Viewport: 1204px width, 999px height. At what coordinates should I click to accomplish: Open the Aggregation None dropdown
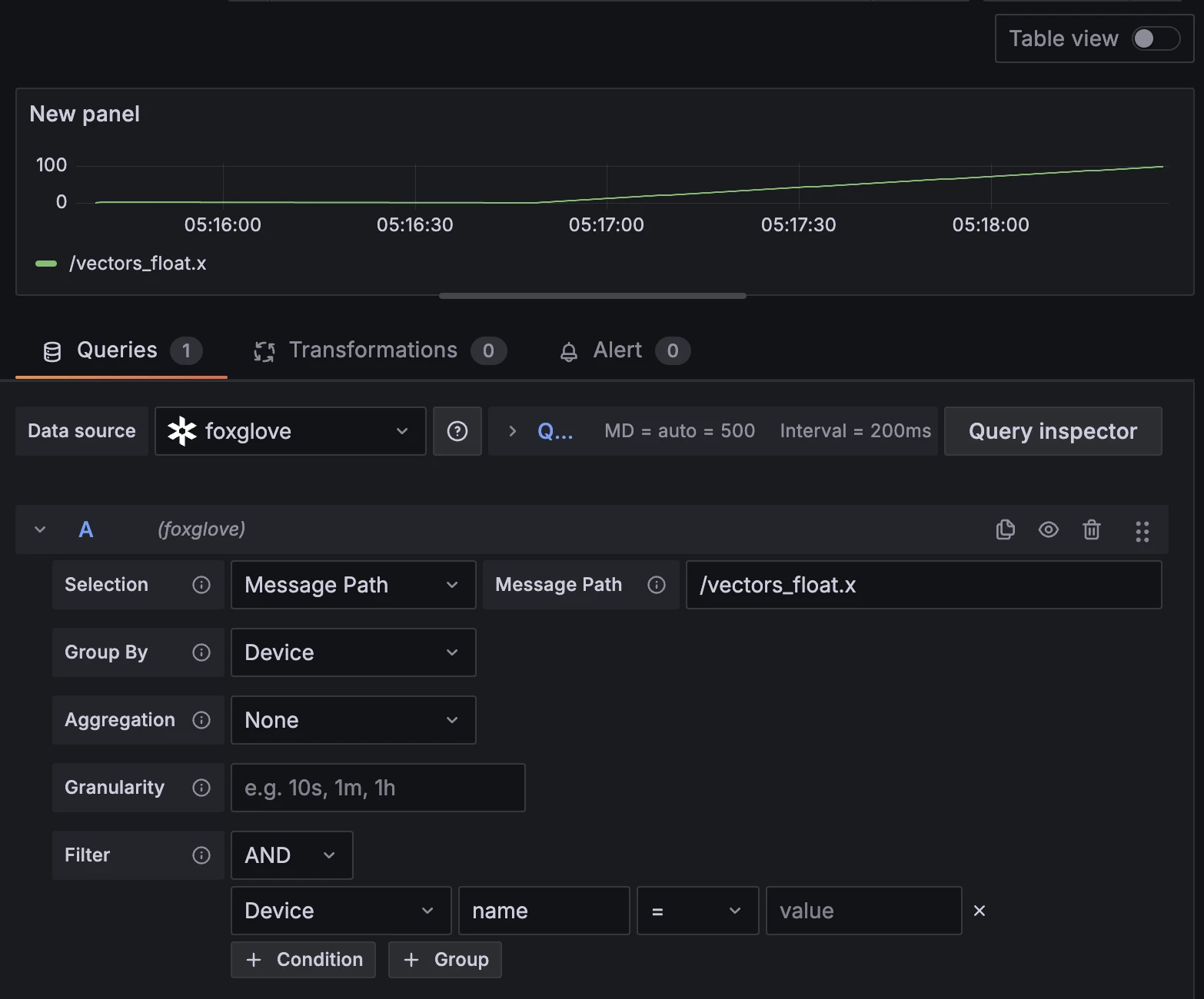tap(354, 720)
